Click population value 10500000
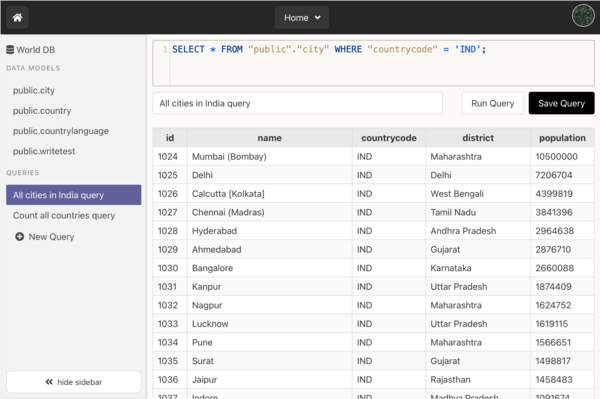The width and height of the screenshot is (600, 399). click(562, 156)
